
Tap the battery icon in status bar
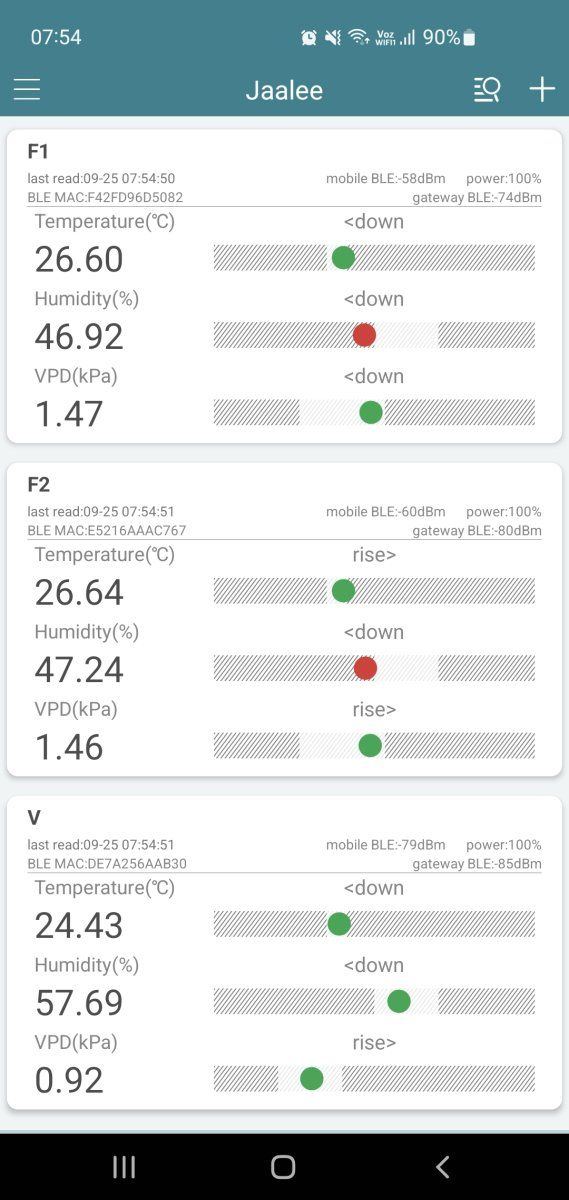point(469,37)
